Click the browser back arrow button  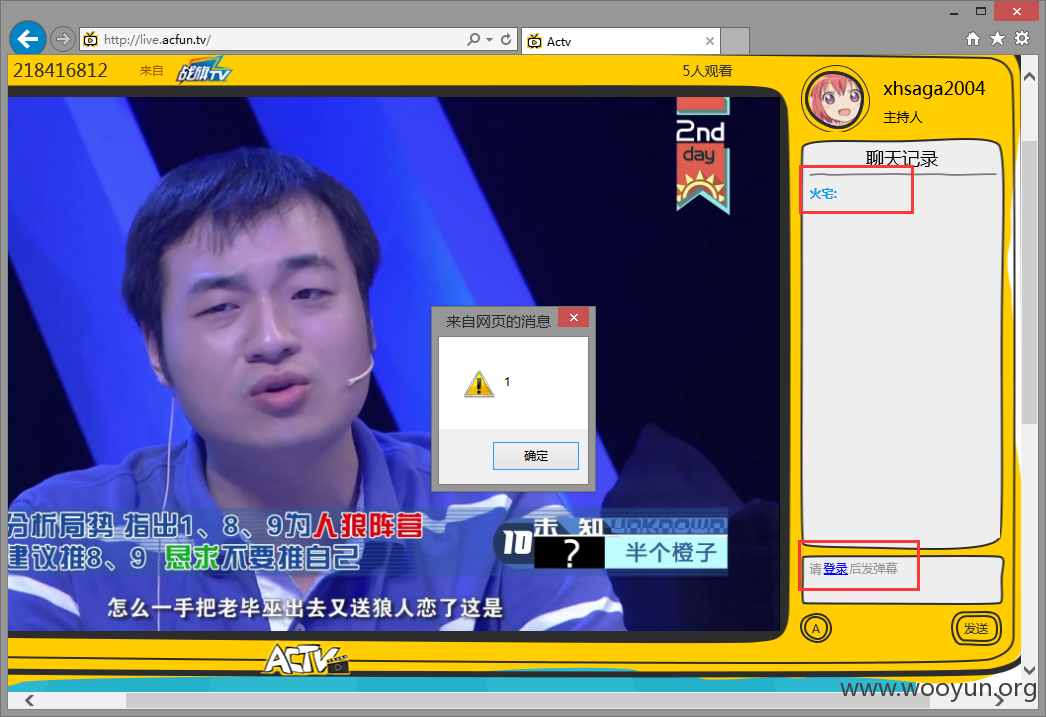[x=27, y=39]
